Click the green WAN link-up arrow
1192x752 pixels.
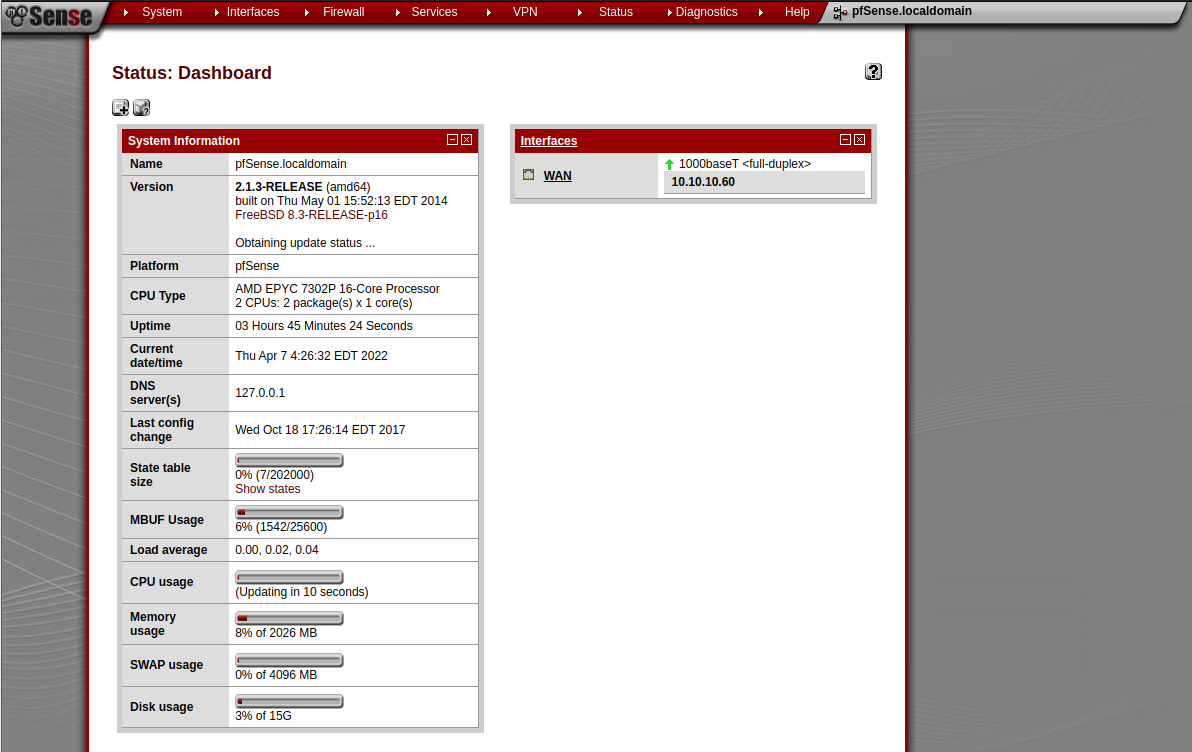point(669,164)
